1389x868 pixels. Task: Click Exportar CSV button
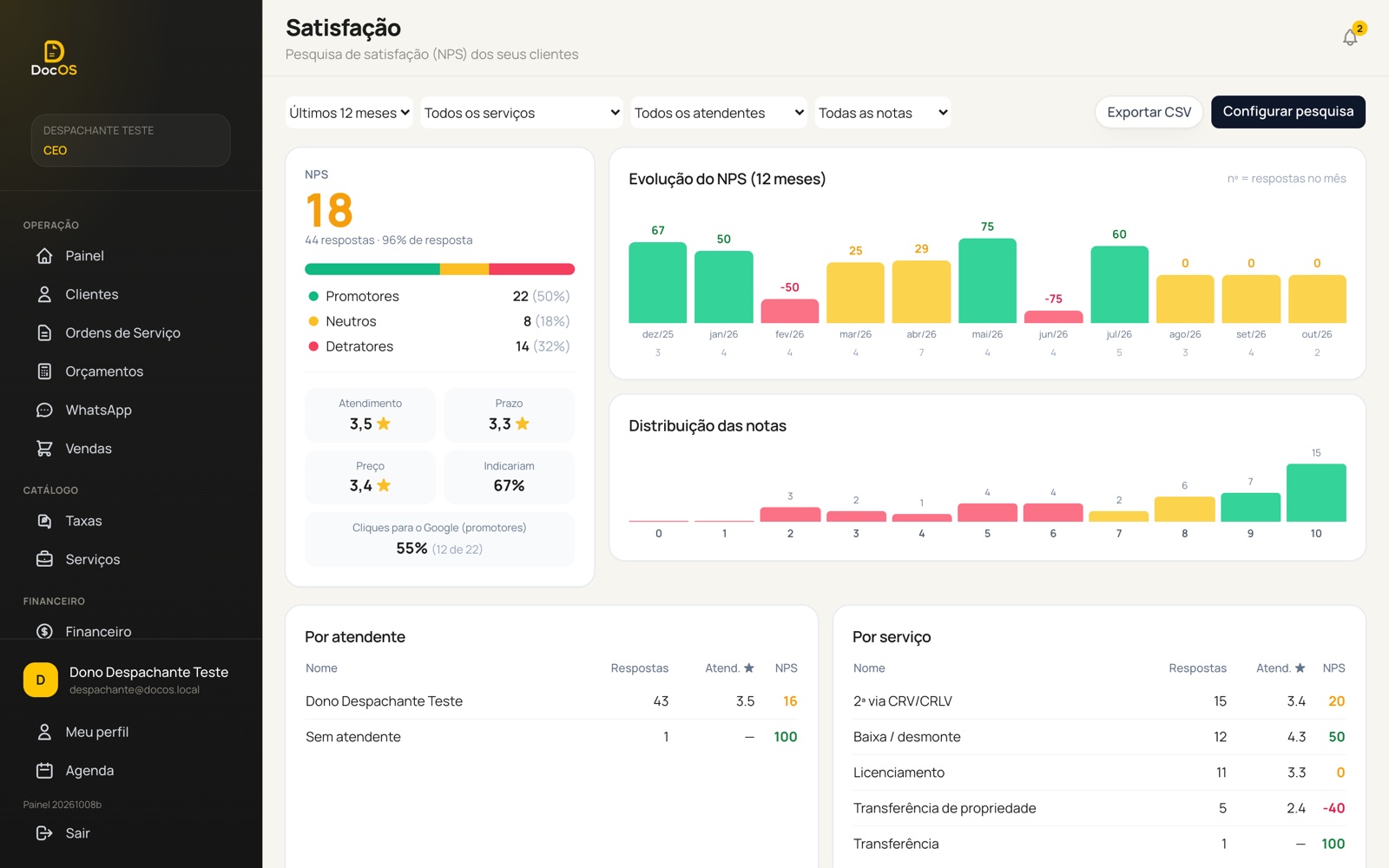(1149, 112)
